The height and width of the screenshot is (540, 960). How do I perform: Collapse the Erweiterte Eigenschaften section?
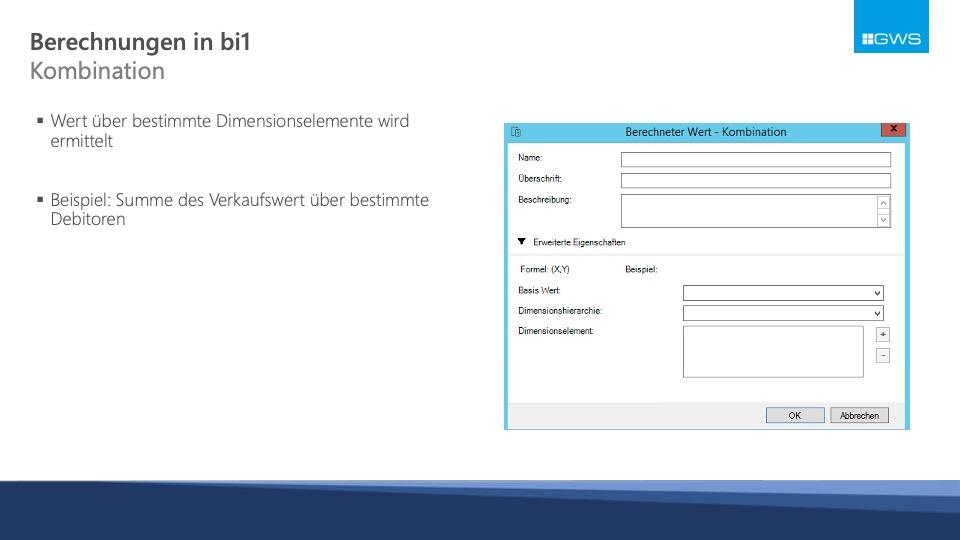pos(522,242)
